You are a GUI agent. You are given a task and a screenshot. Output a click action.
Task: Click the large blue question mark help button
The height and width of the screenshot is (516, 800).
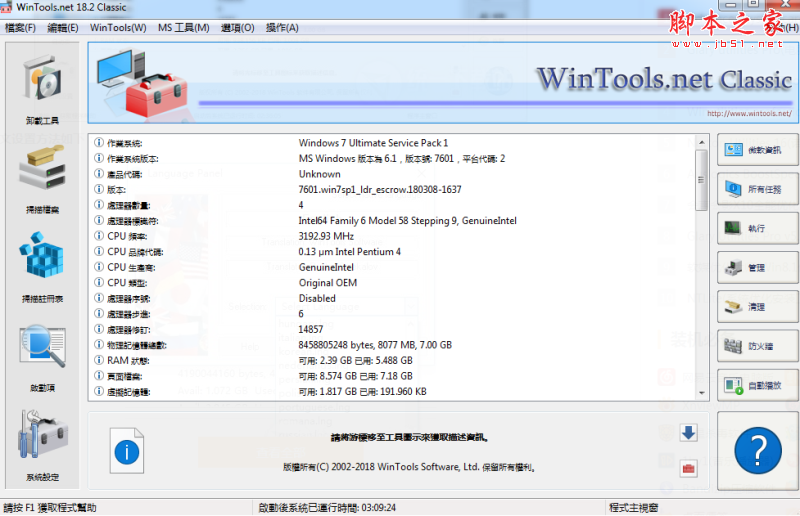click(x=758, y=451)
